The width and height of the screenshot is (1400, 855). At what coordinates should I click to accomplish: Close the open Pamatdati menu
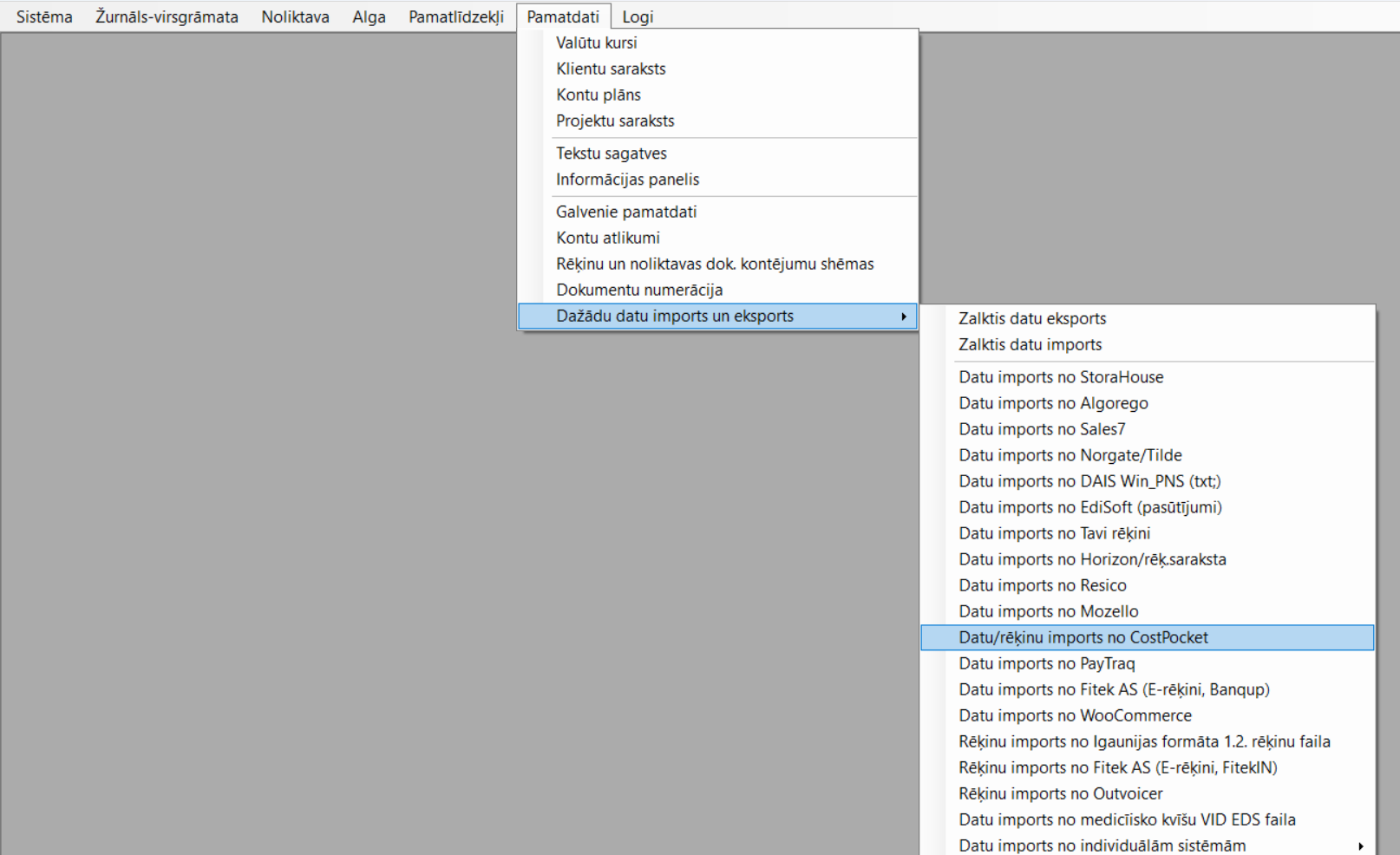coord(563,16)
